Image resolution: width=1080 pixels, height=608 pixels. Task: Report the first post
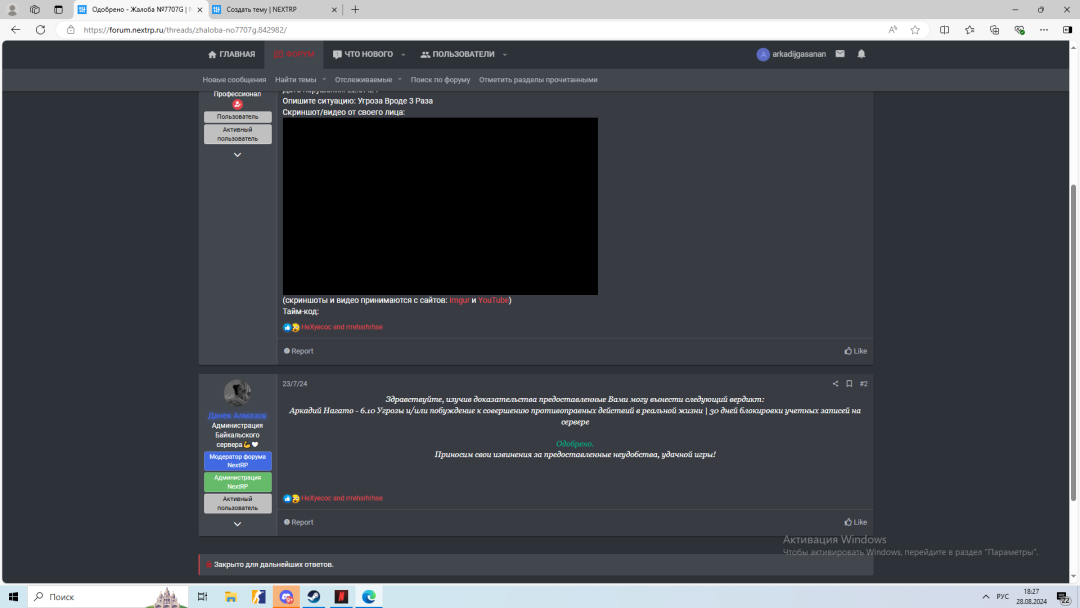tap(298, 351)
